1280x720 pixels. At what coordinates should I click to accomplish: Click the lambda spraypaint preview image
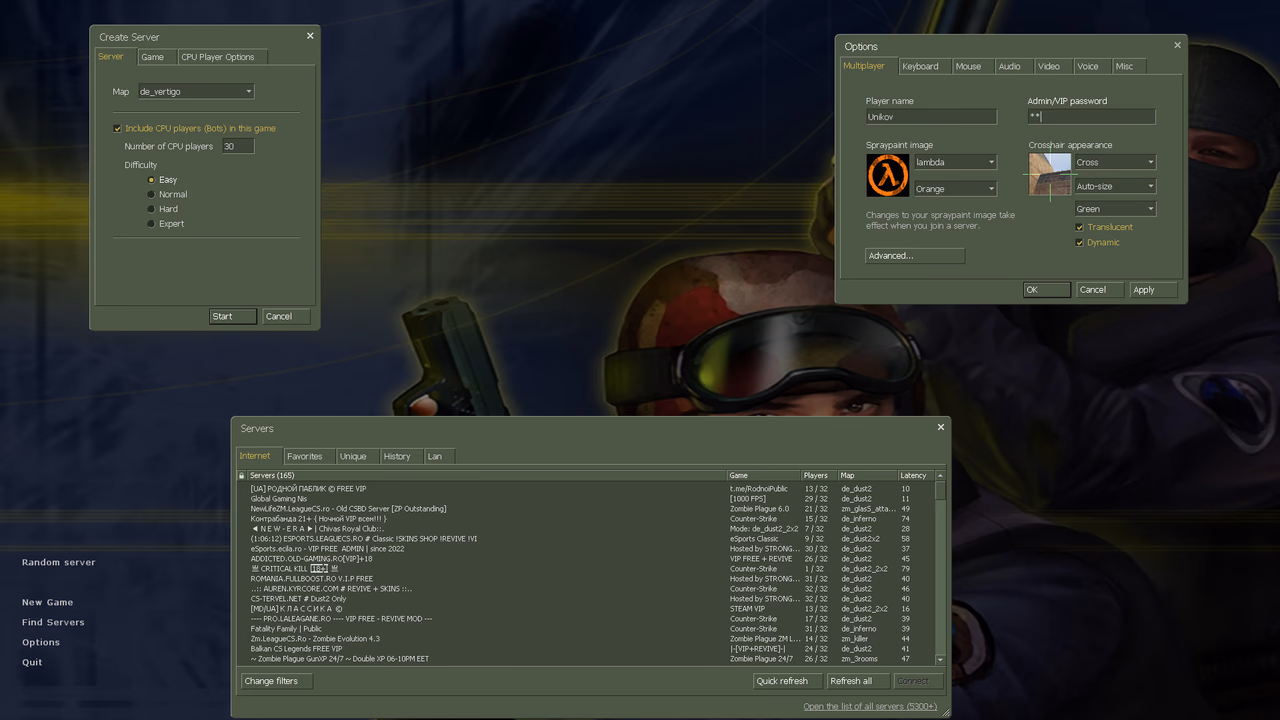pos(887,176)
